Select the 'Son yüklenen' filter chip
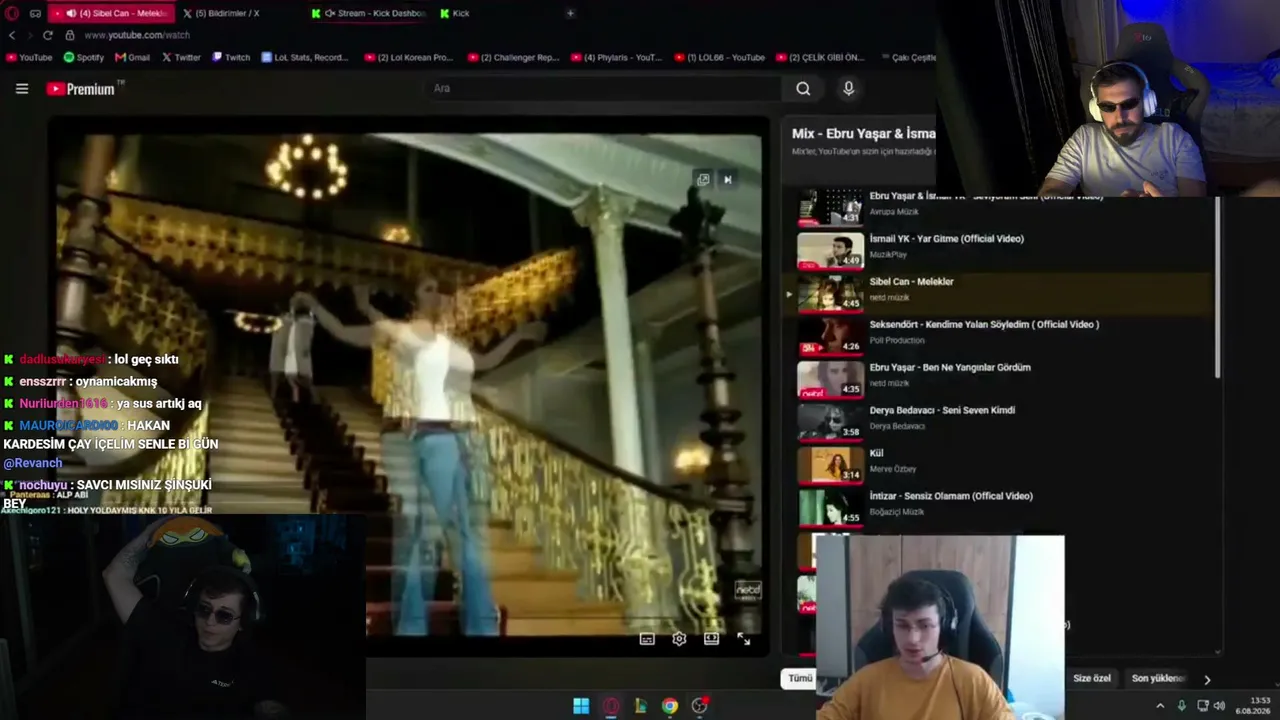Image resolution: width=1280 pixels, height=720 pixels. click(x=1157, y=678)
